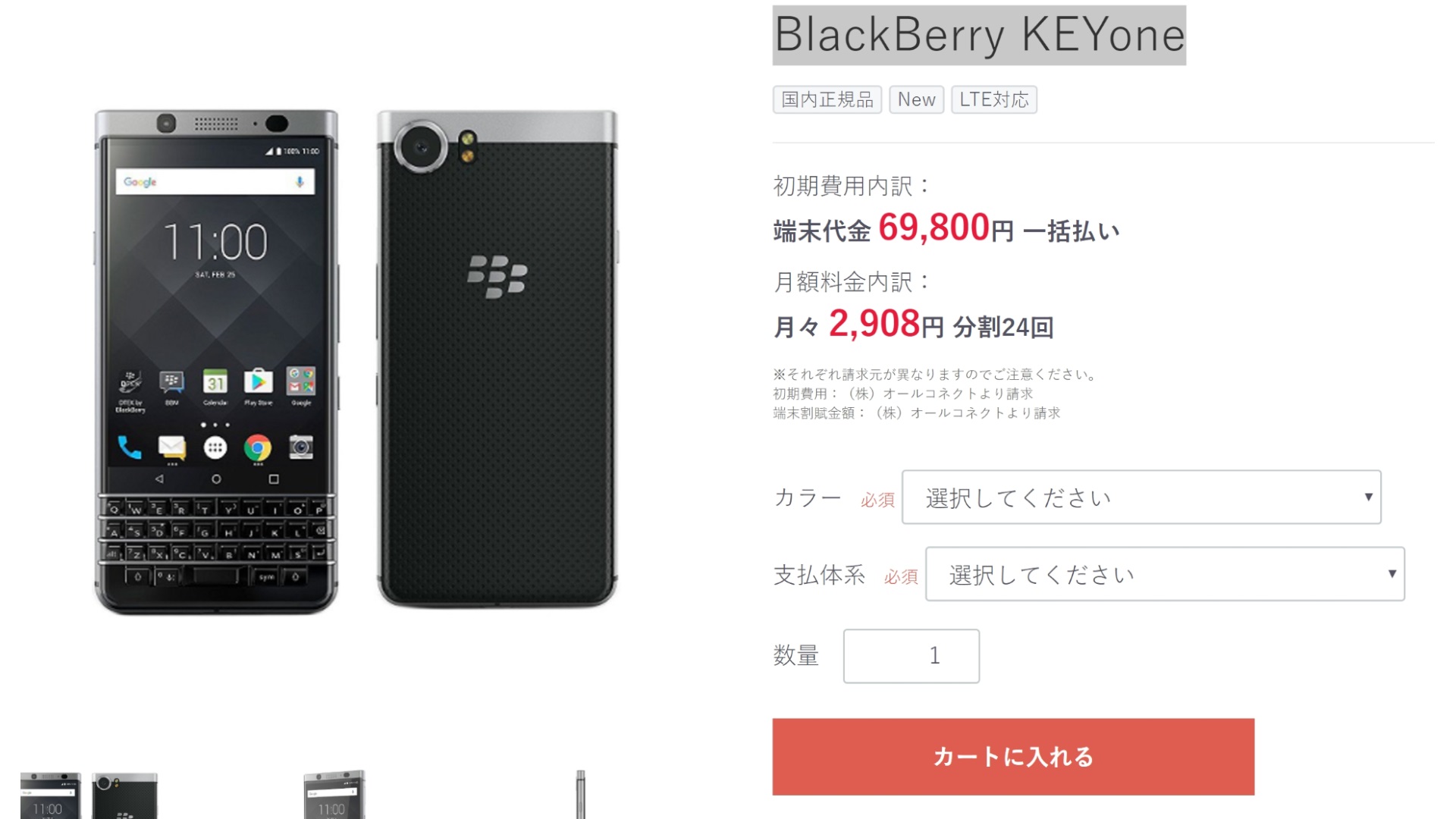This screenshot has height=819, width=1456.
Task: Click the rear camera lens on phone image
Action: 421,147
